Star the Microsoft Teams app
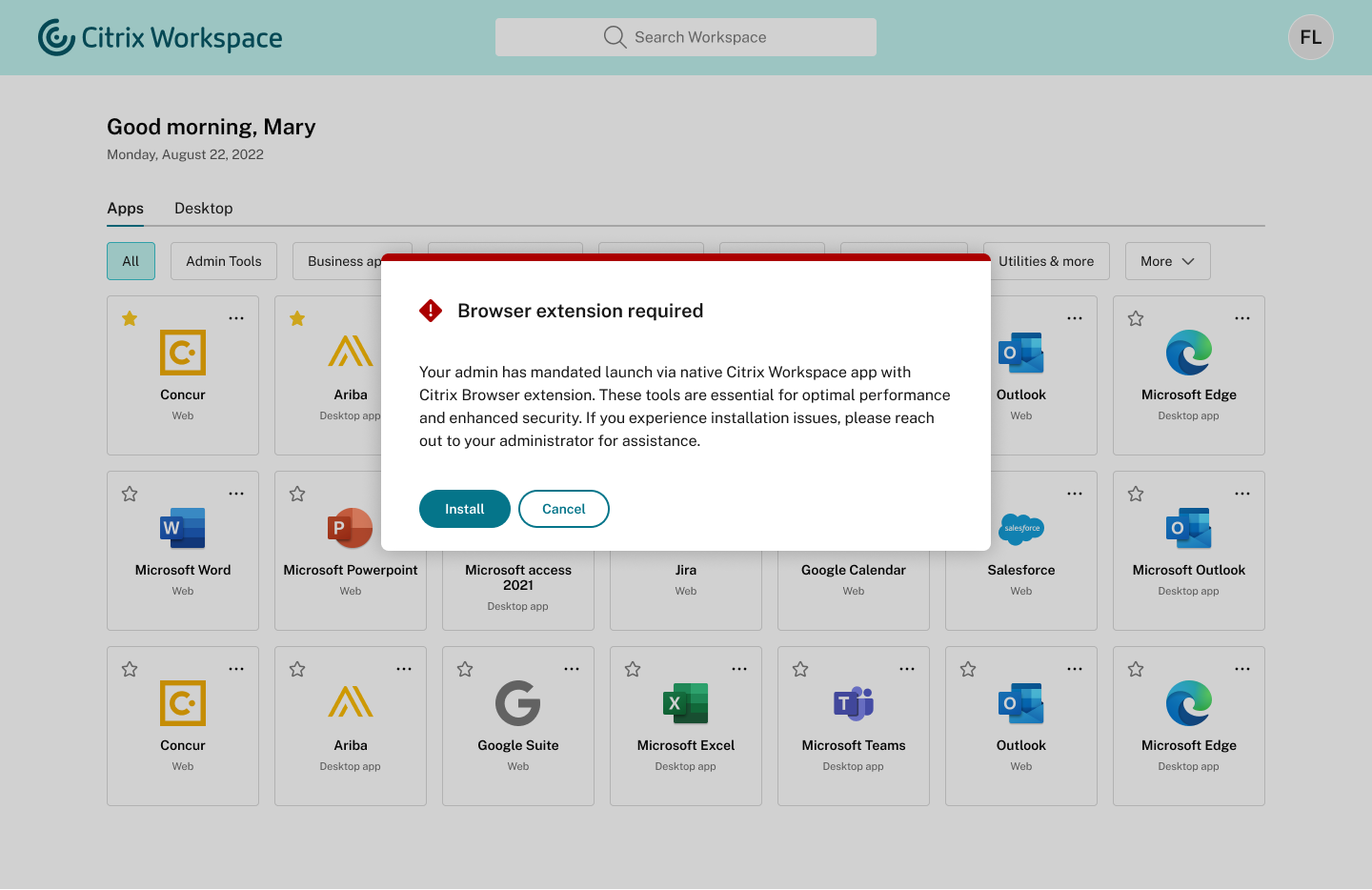 800,669
